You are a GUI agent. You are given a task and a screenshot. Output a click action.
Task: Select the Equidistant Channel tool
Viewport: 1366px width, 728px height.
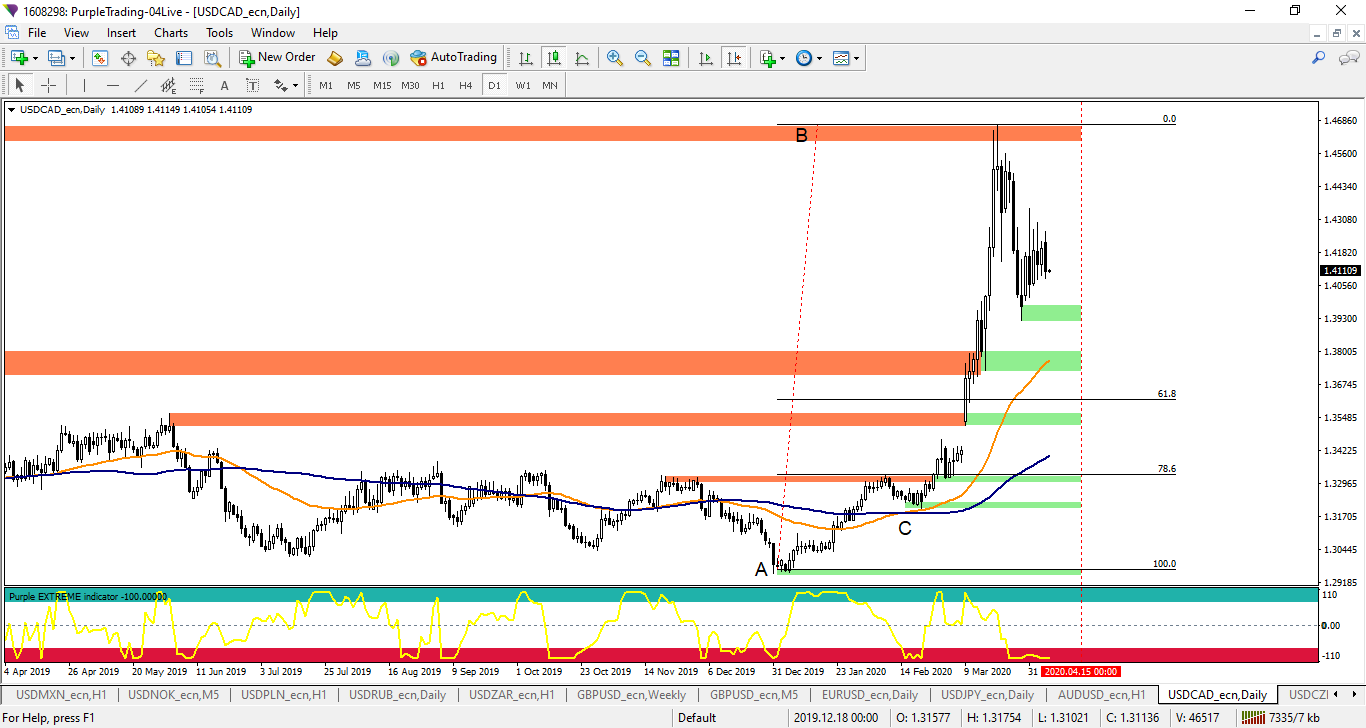[169, 85]
